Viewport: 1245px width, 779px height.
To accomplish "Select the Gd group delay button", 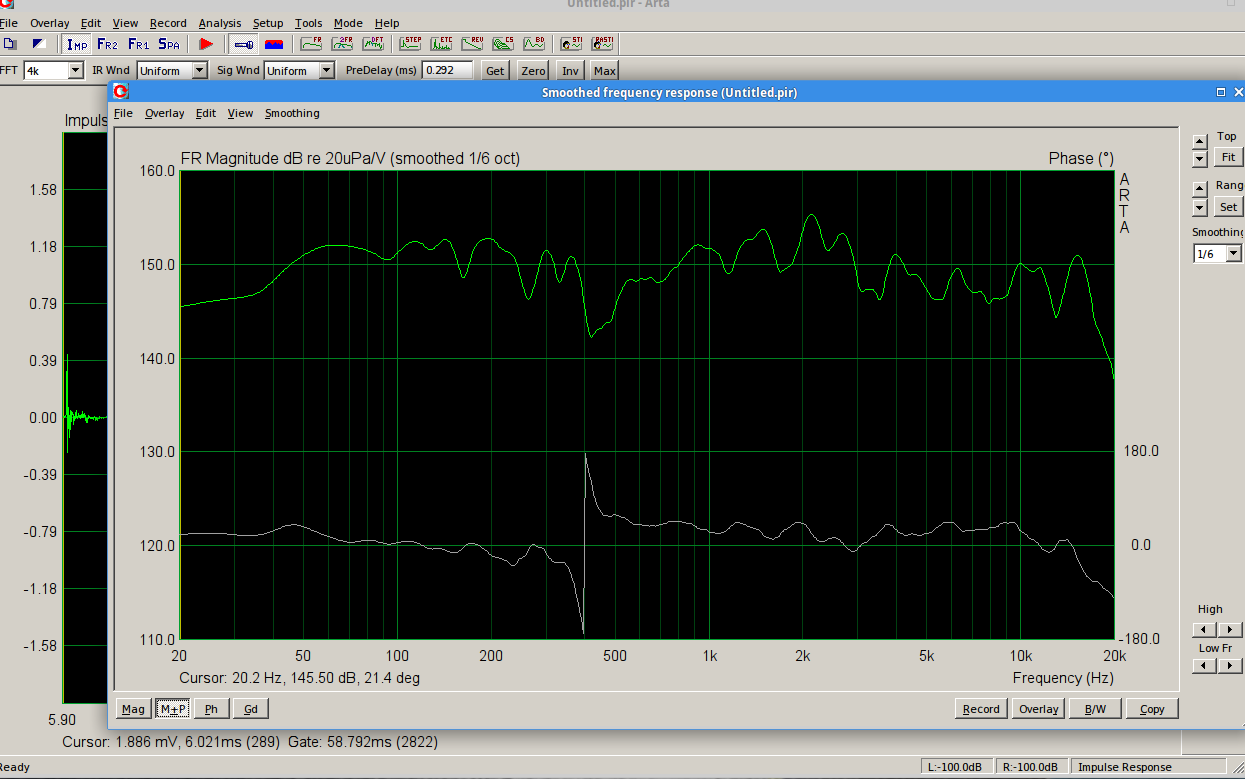I will (x=250, y=709).
